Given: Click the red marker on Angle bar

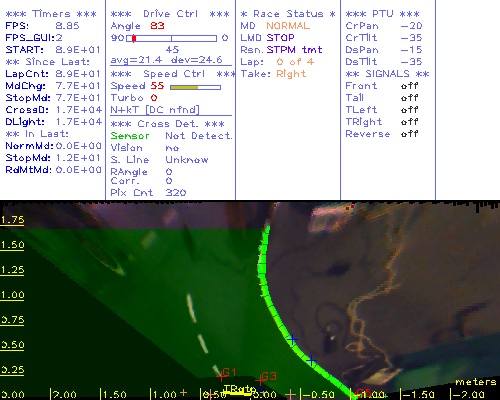Looking at the screenshot, I should click(x=134, y=38).
